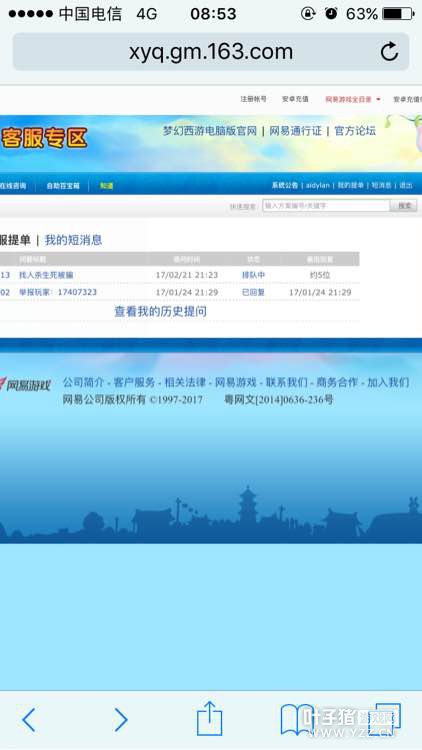This screenshot has width=422, height=750.
Task: Click the 排队中 status
Action: coord(253,275)
